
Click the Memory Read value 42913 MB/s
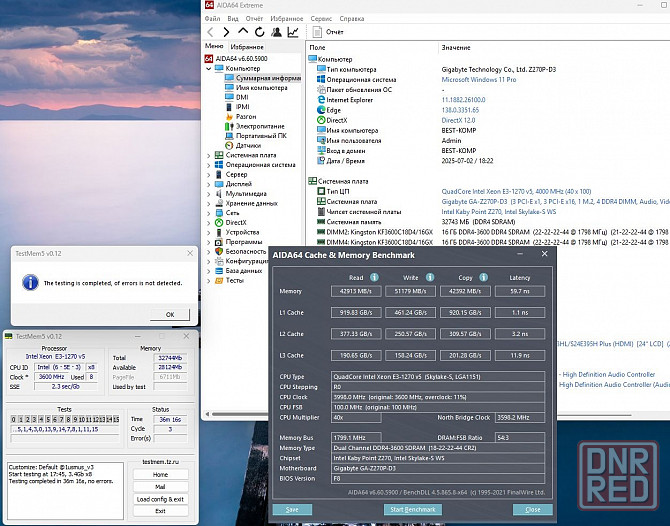coord(356,291)
